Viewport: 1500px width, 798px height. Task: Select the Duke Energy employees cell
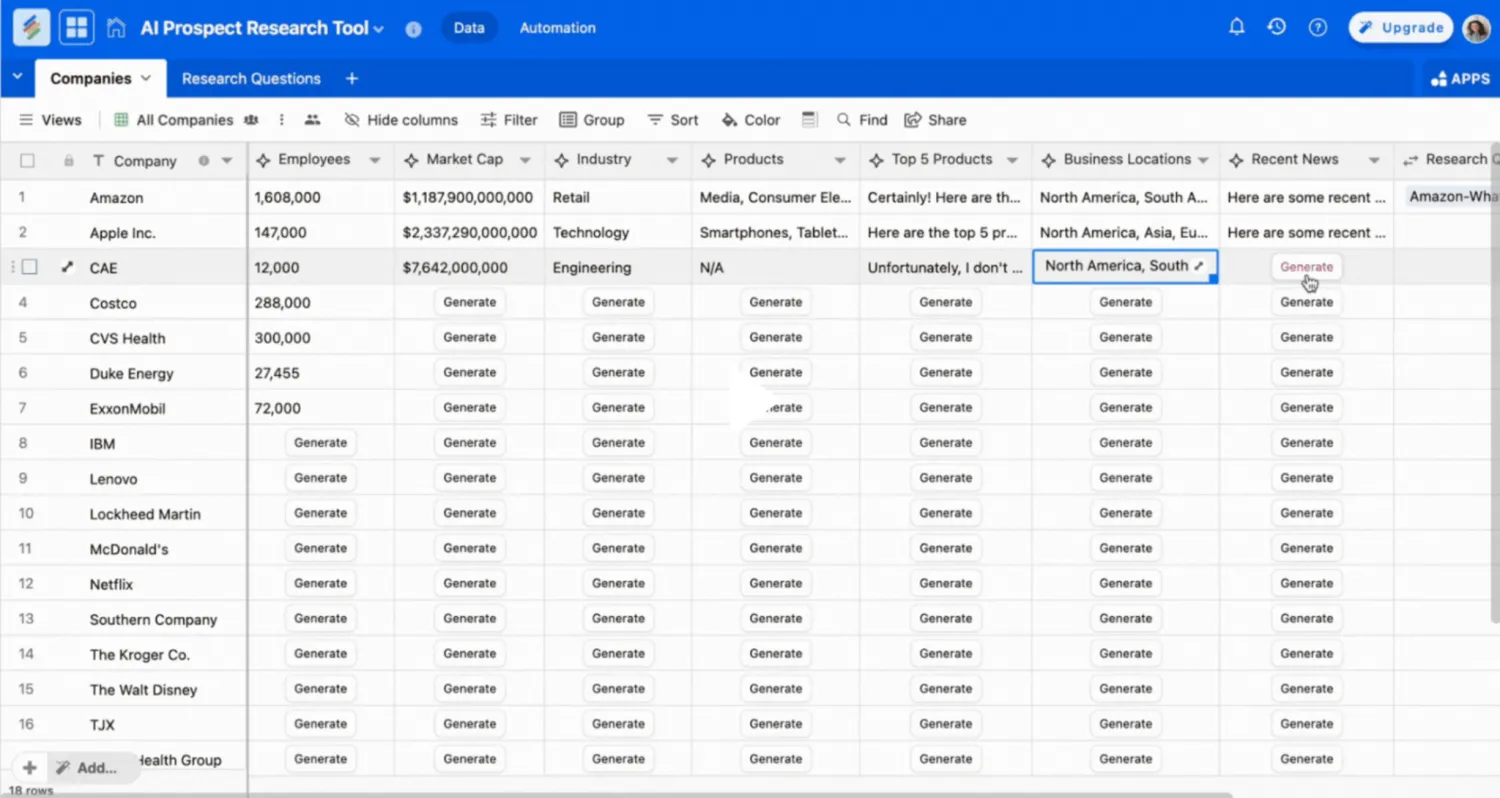pyautogui.click(x=321, y=373)
